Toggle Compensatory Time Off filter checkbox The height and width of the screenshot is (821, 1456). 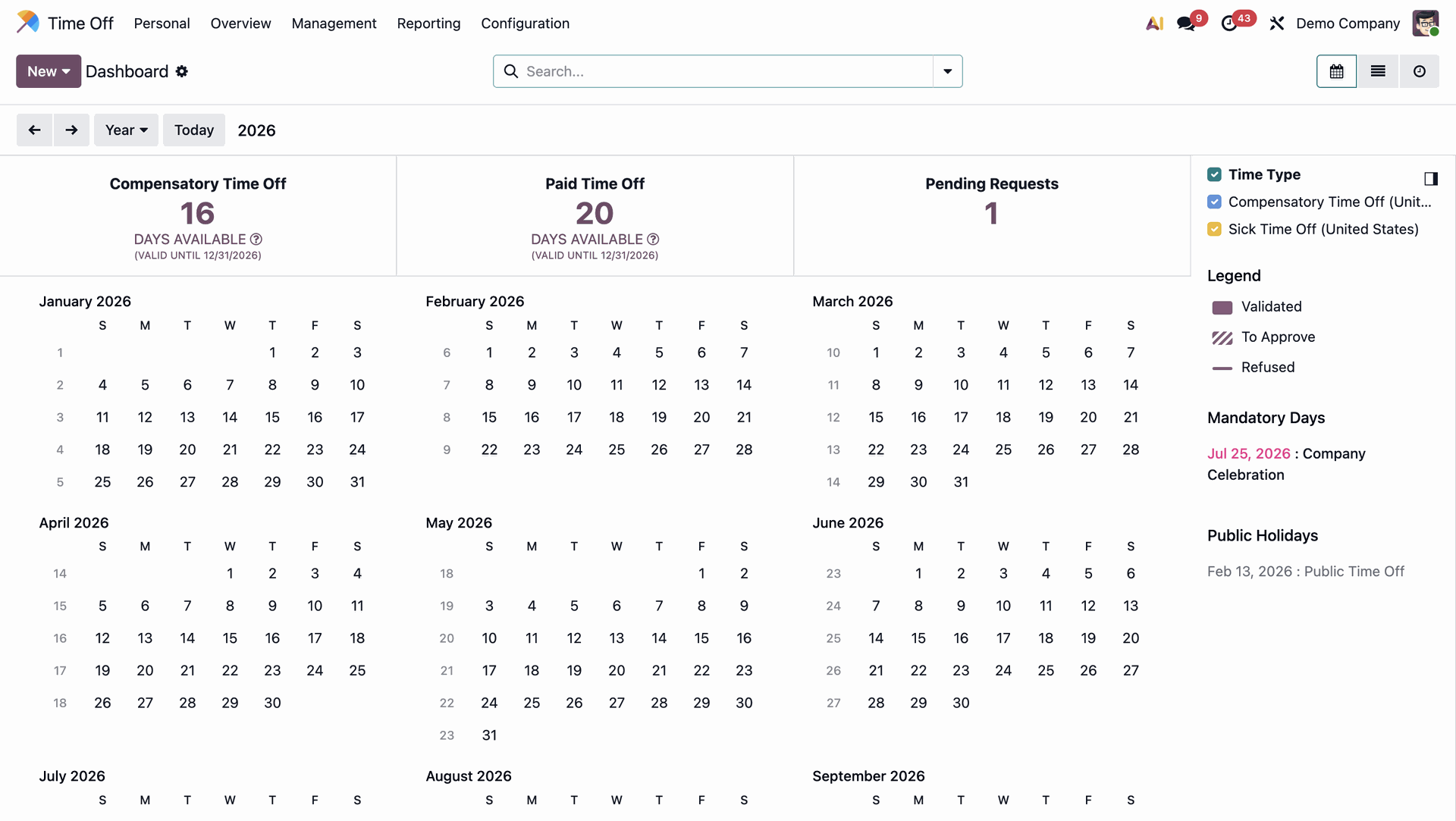(1214, 202)
